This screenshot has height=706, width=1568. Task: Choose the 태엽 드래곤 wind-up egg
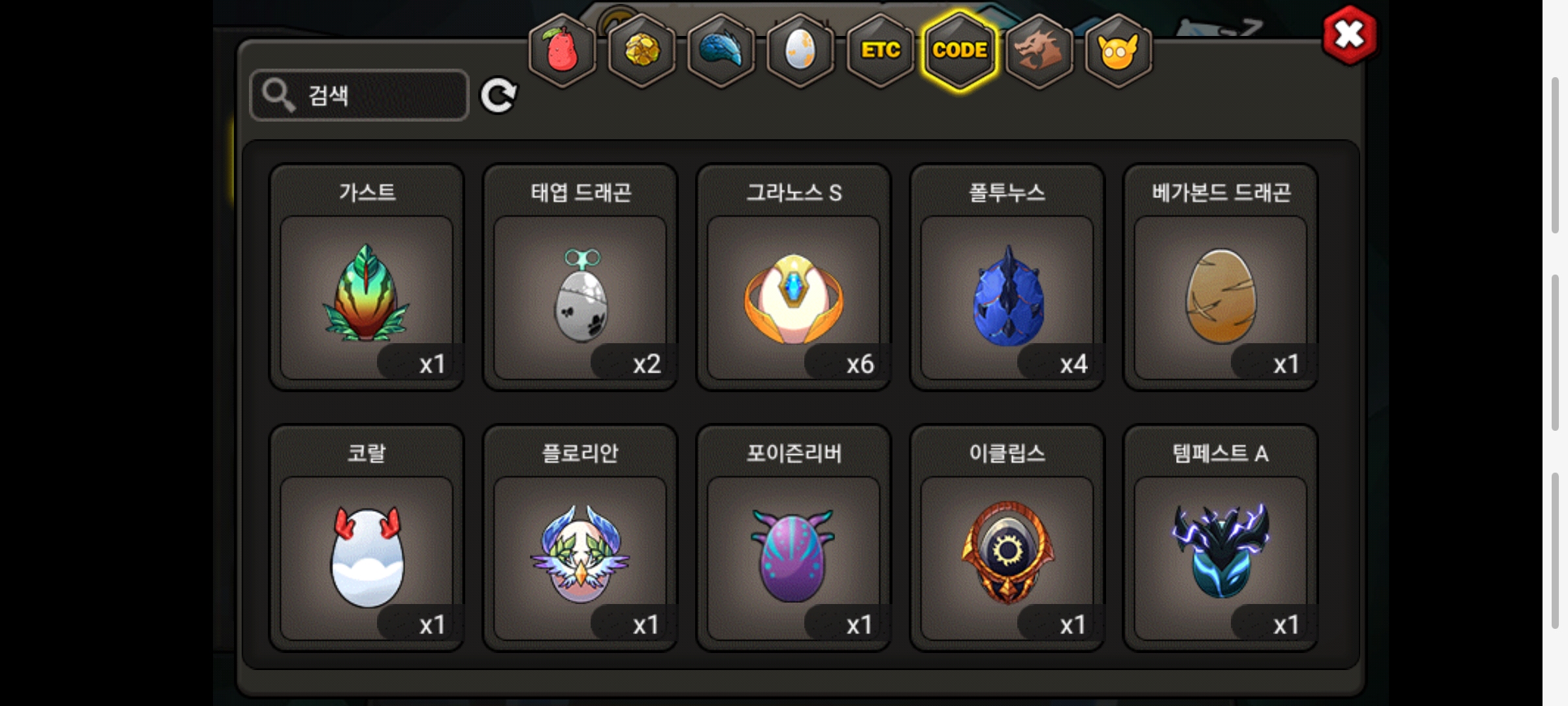(580, 277)
